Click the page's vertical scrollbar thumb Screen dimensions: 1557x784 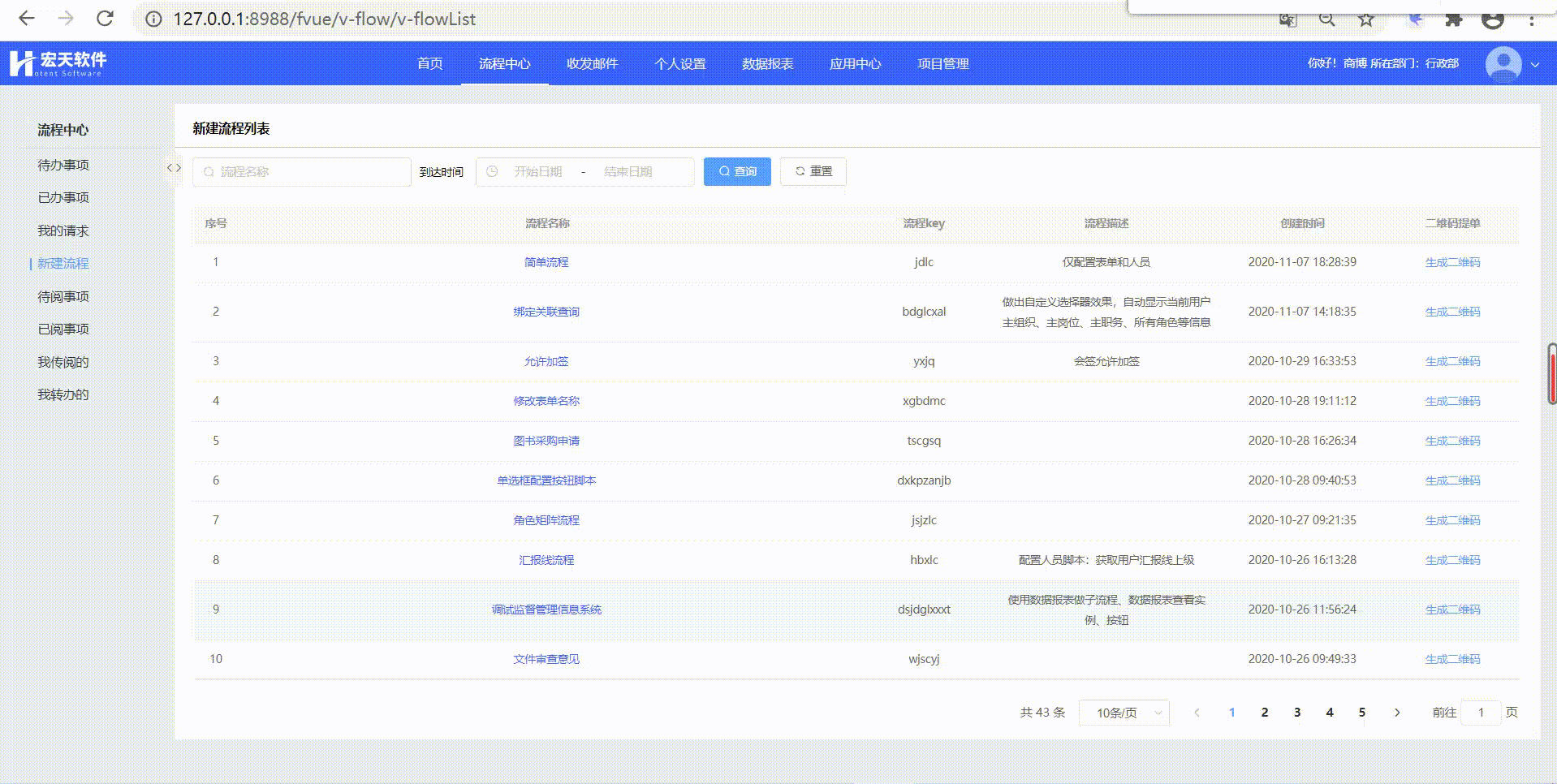1552,373
